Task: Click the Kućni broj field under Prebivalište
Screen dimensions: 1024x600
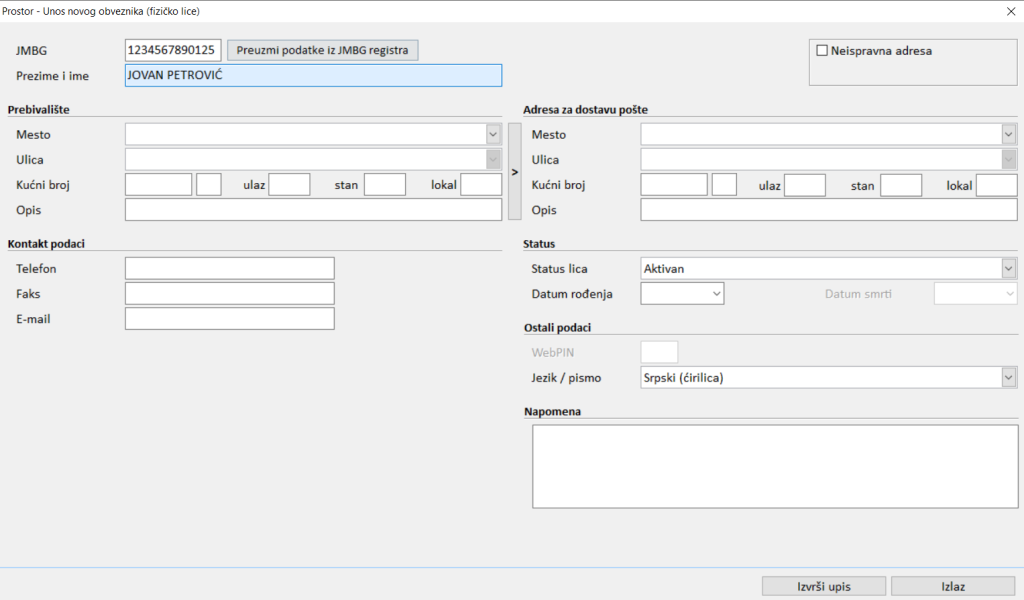Action: tap(158, 185)
